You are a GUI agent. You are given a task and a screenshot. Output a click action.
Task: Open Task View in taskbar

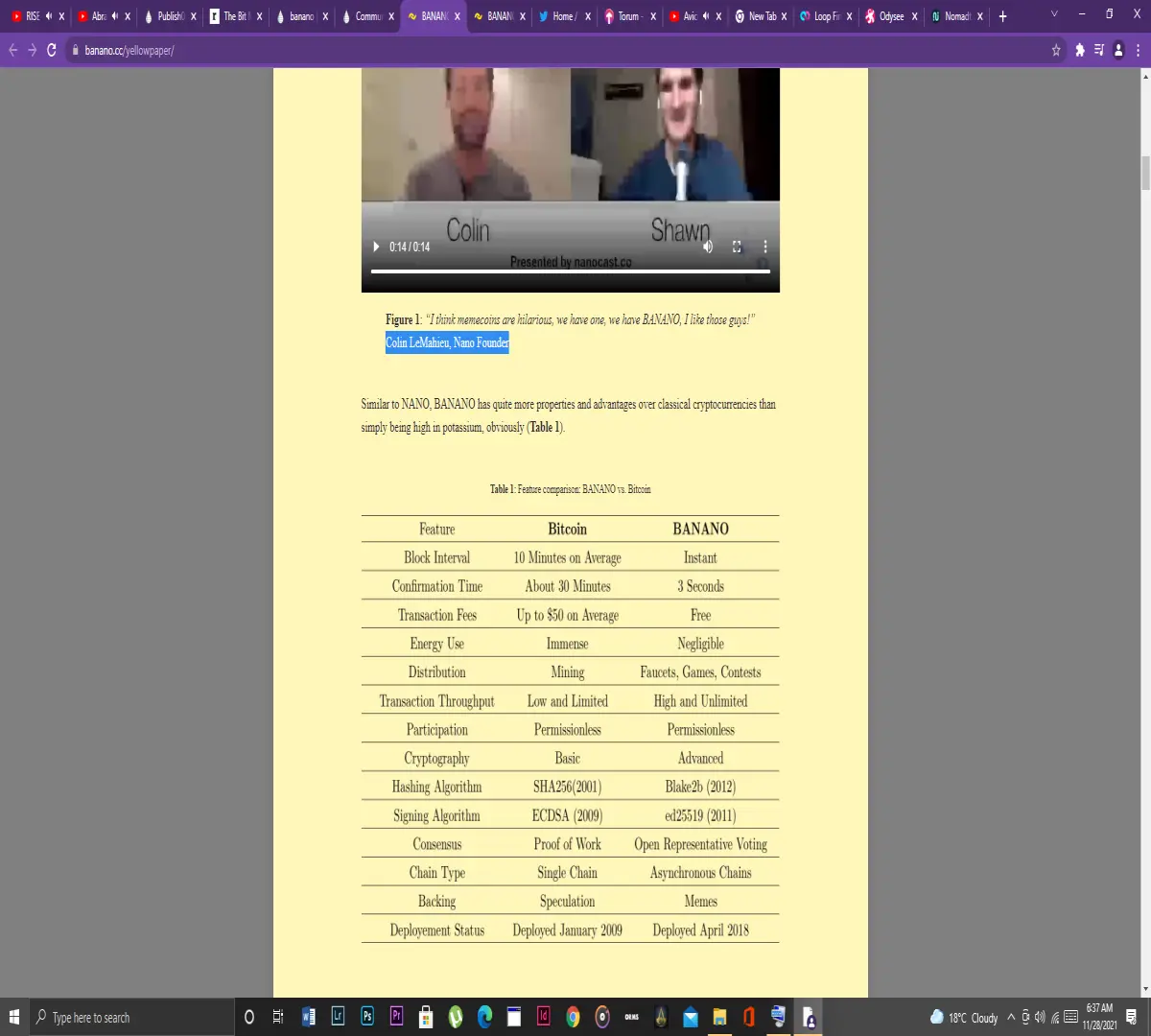tap(278, 1017)
